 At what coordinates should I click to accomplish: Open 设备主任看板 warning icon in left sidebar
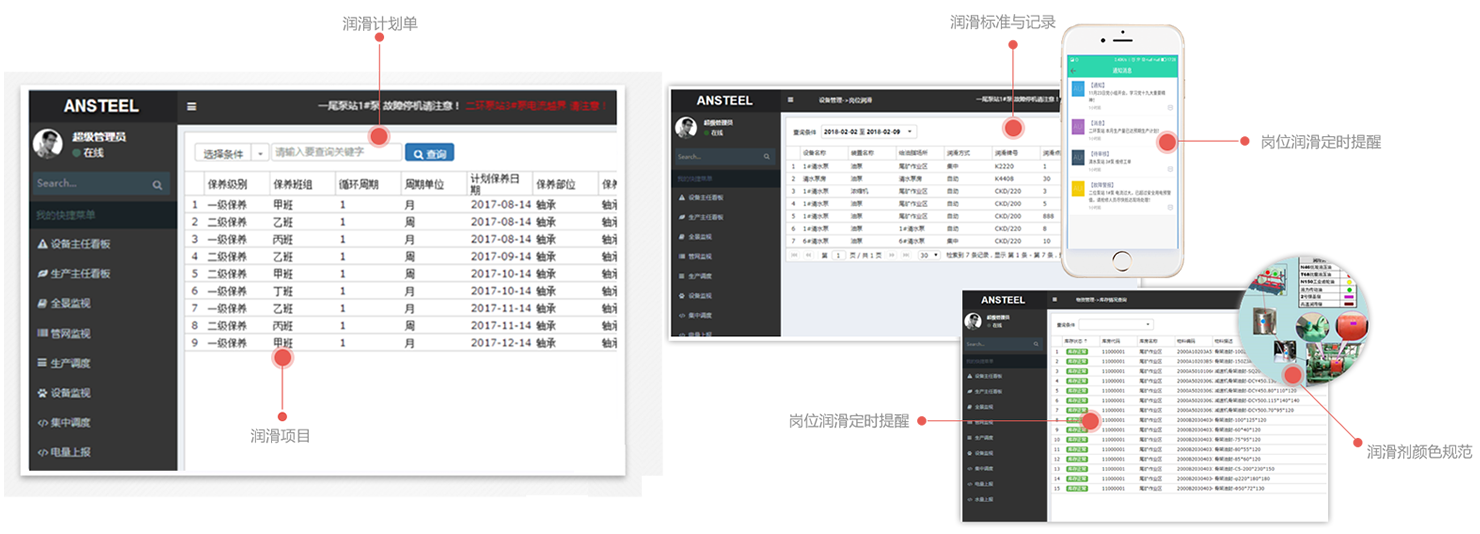(42, 244)
